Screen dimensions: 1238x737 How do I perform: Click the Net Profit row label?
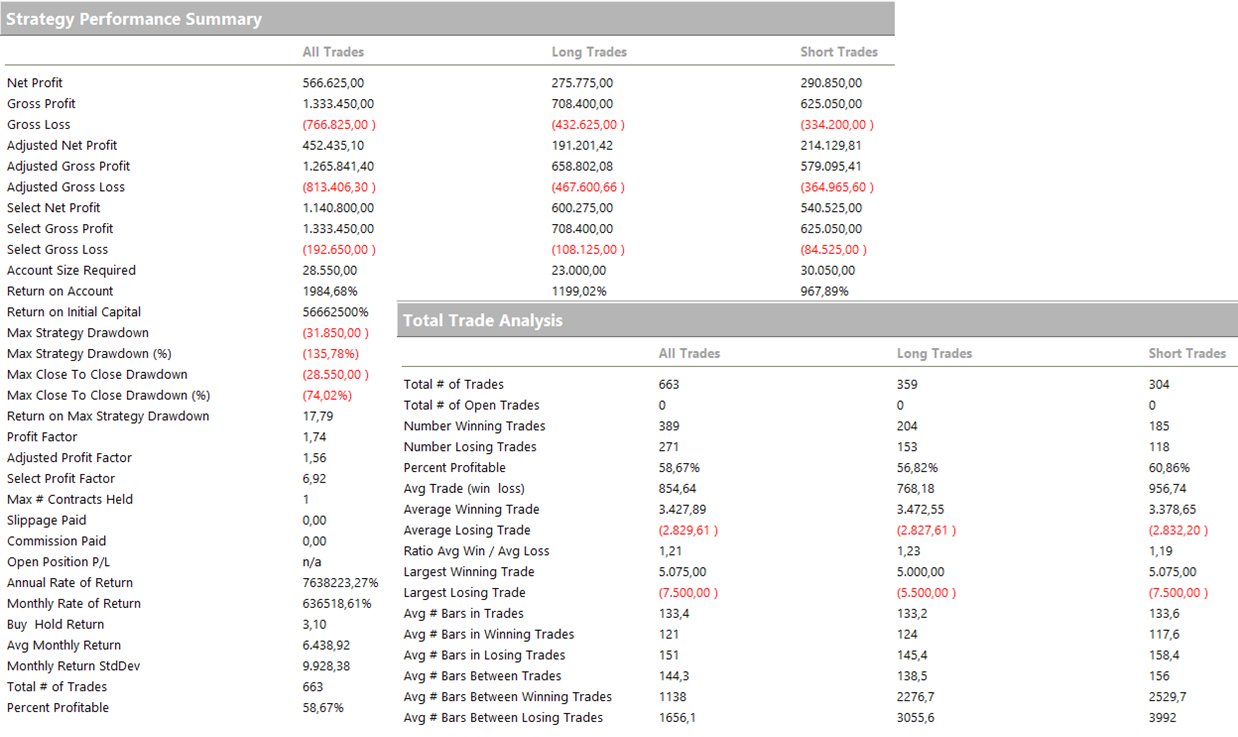coord(35,83)
